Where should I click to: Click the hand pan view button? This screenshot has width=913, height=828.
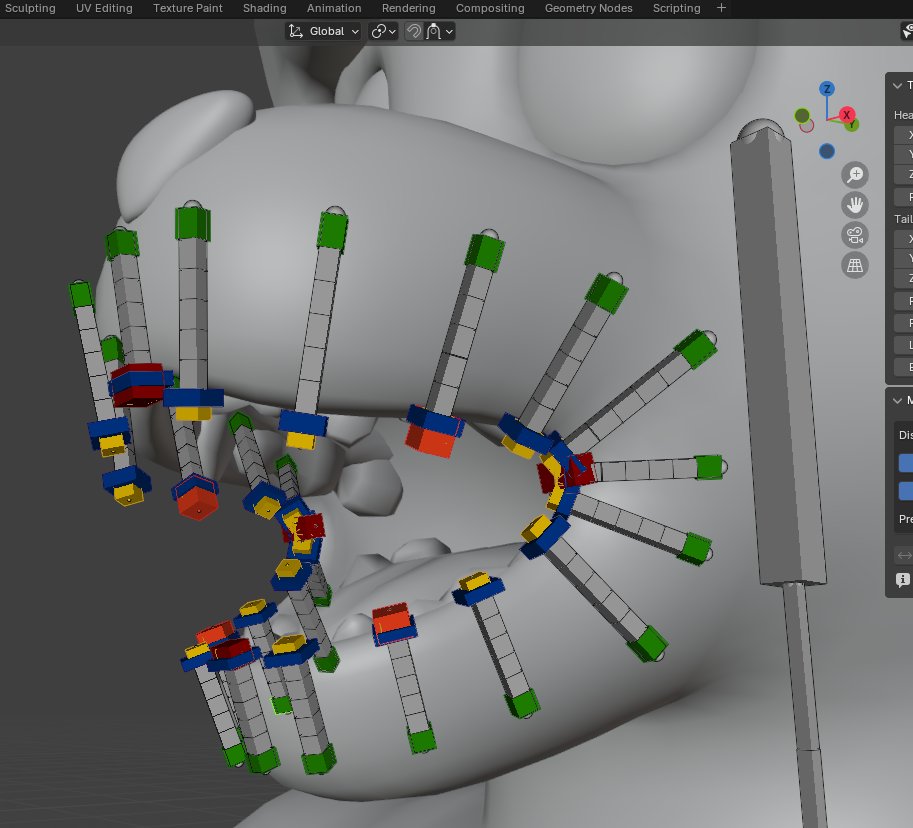[855, 205]
